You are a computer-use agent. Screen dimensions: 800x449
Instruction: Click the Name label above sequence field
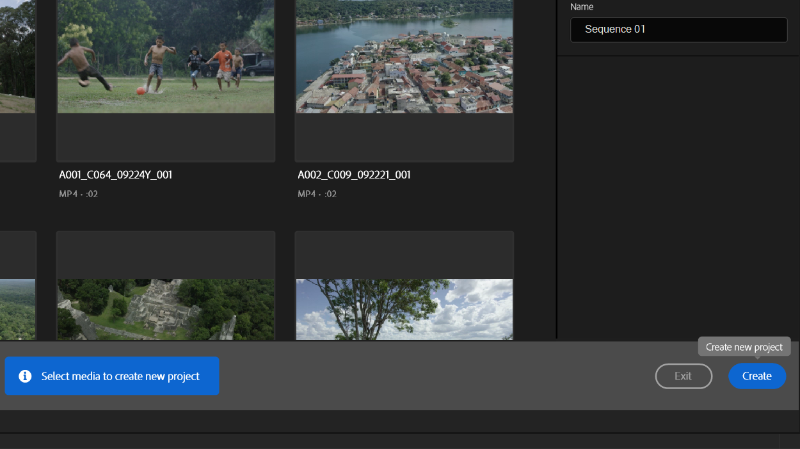coord(582,7)
